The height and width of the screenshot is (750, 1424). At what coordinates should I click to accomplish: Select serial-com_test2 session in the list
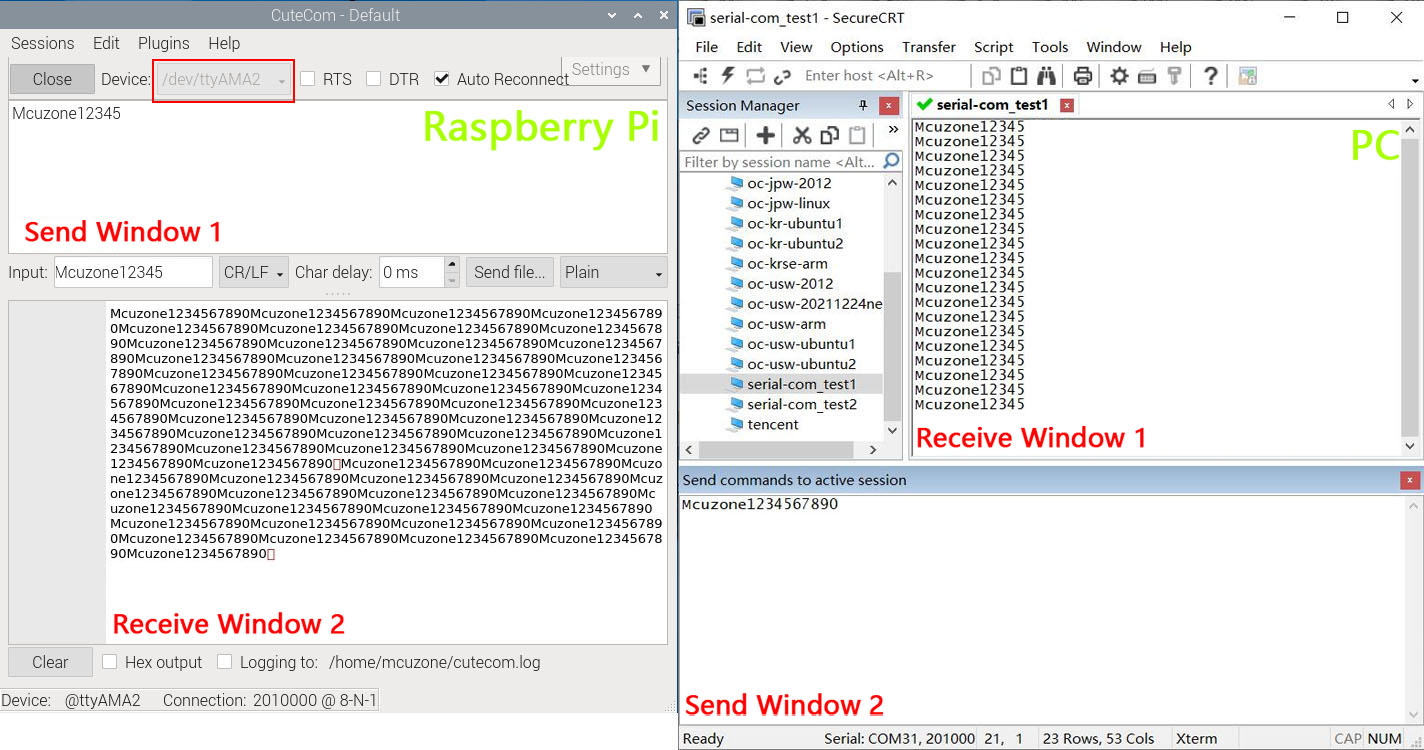pyautogui.click(x=801, y=404)
